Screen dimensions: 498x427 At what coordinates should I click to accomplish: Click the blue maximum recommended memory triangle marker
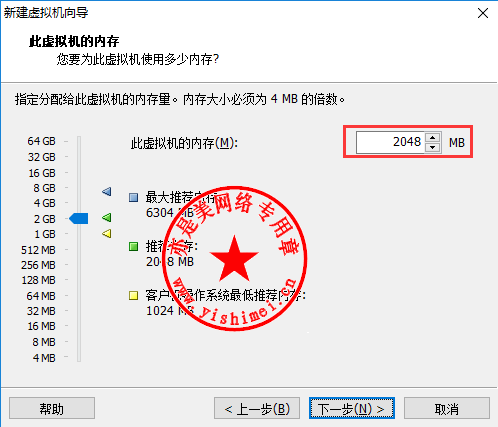[x=107, y=191]
